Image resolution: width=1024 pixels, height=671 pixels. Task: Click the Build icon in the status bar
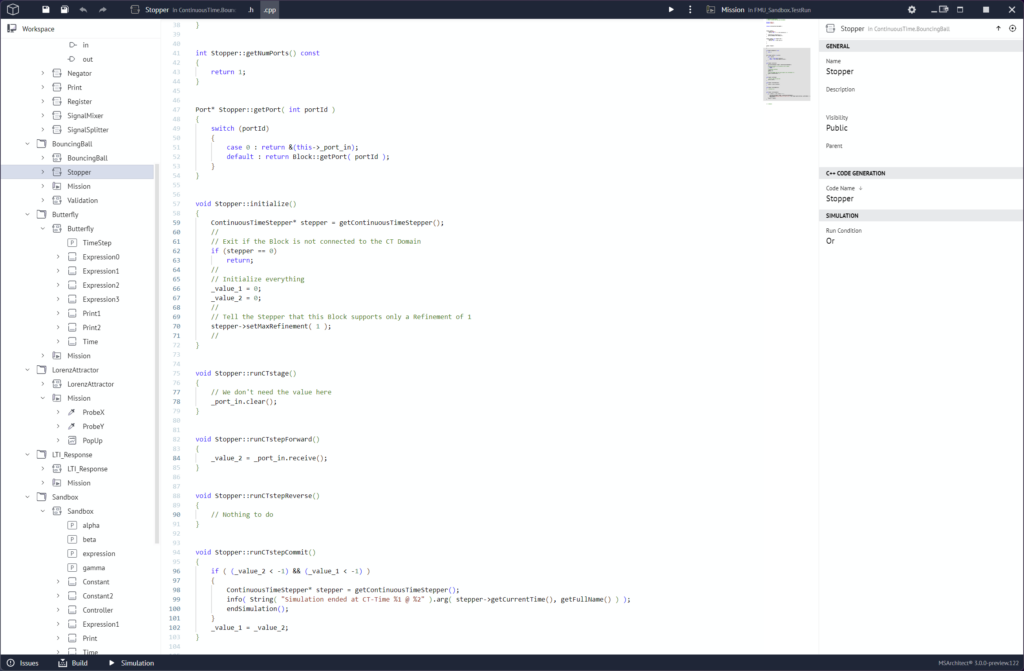click(x=63, y=663)
